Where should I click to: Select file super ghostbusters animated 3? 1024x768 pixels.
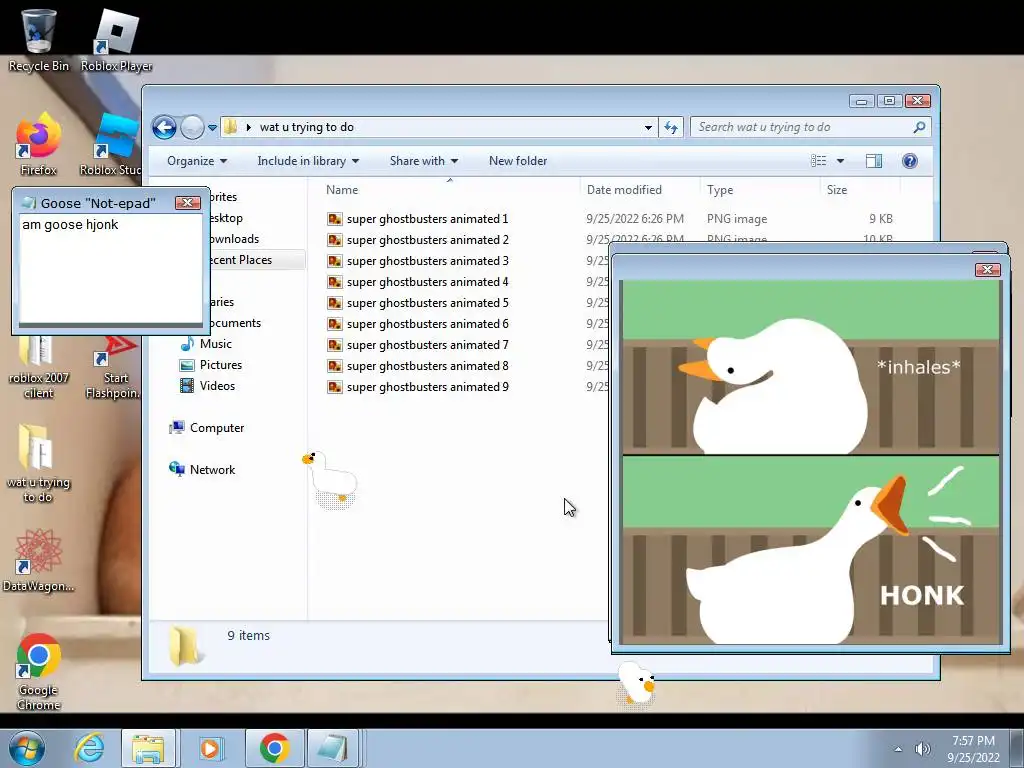pyautogui.click(x=418, y=261)
